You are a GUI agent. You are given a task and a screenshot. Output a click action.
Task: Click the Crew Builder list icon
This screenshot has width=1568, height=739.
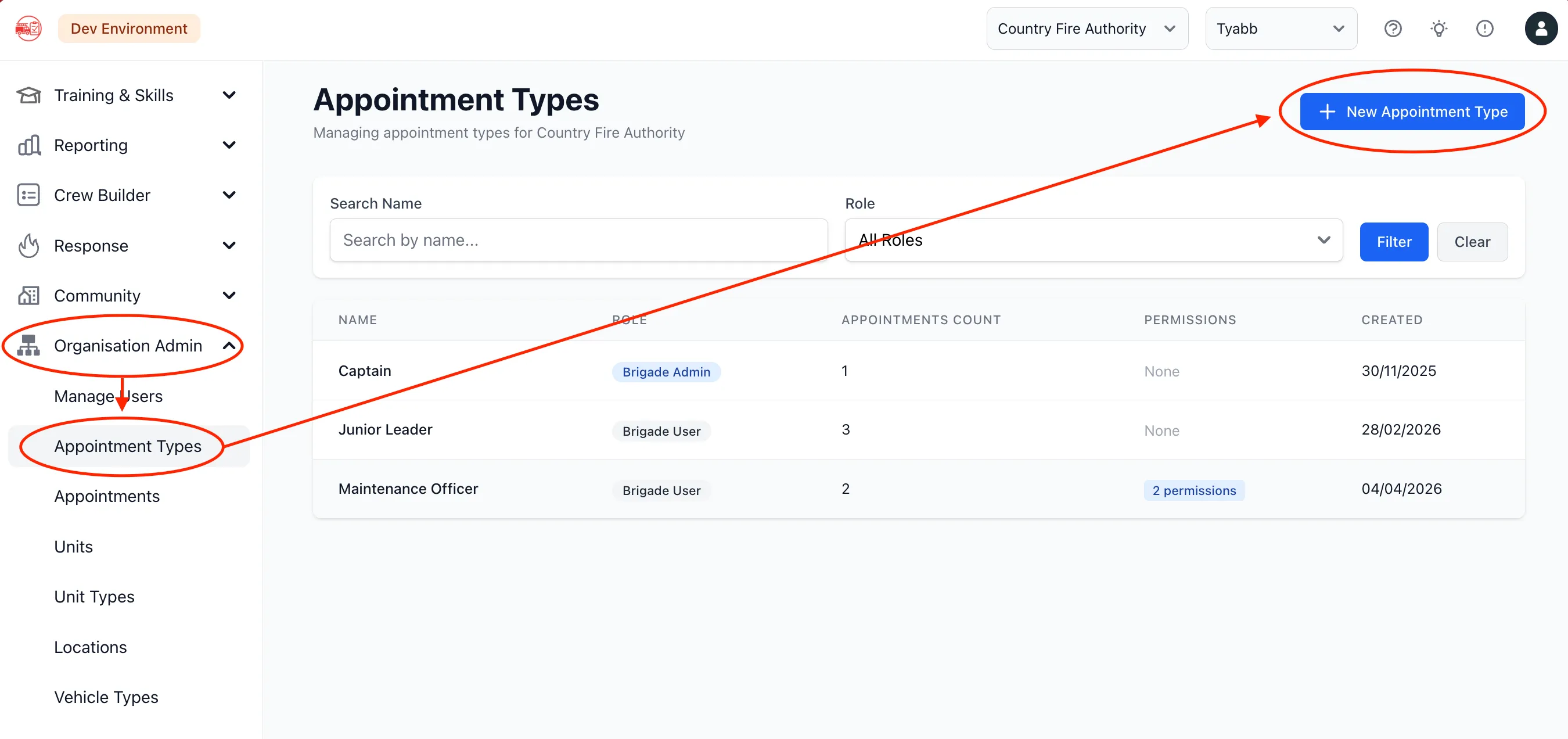[28, 195]
